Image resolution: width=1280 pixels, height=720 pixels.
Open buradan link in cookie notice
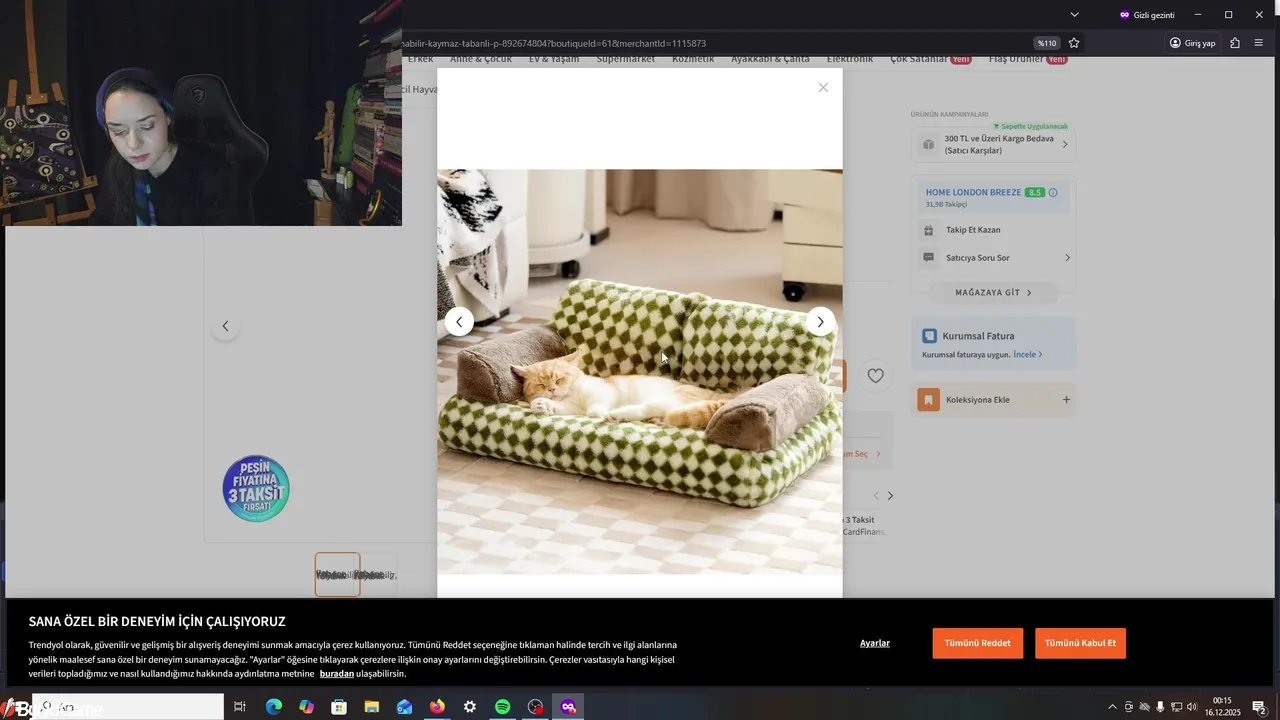[337, 674]
